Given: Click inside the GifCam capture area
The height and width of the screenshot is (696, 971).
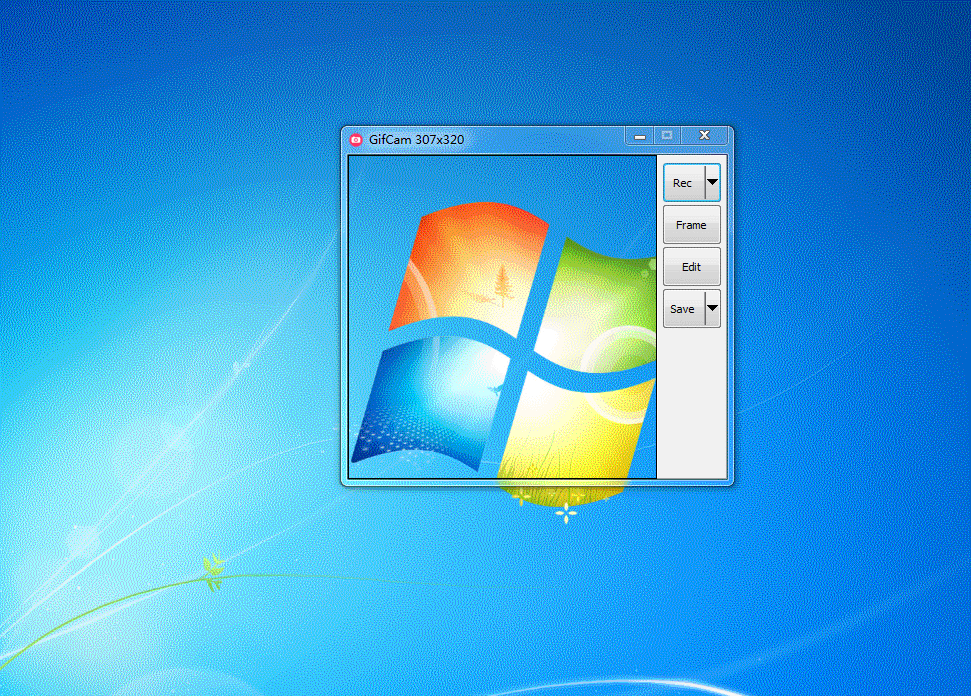Looking at the screenshot, I should tap(502, 317).
